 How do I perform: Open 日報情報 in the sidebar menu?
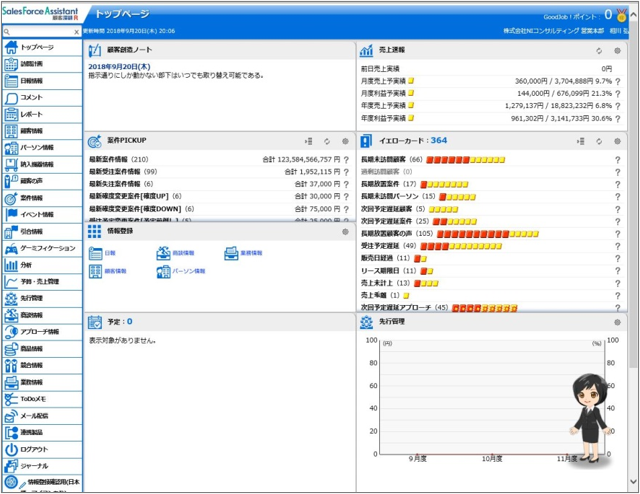[x=42, y=81]
